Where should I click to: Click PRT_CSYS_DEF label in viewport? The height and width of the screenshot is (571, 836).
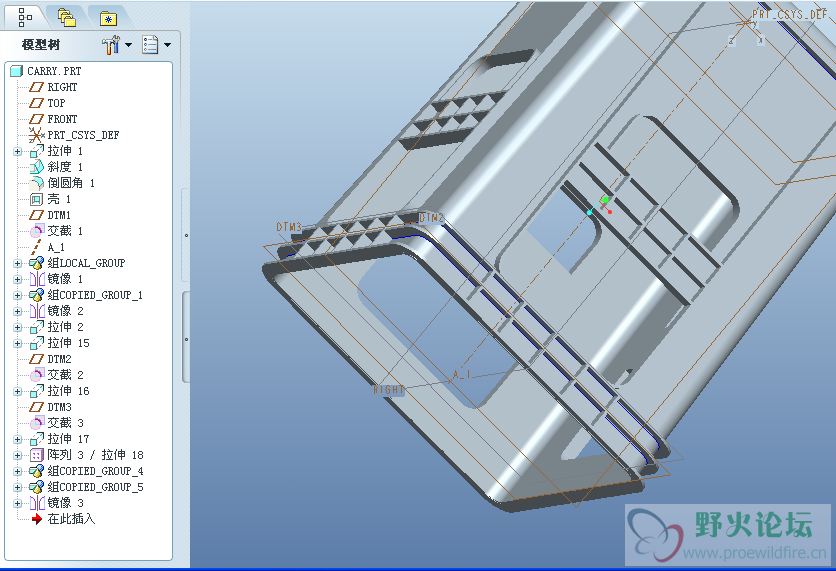[790, 15]
